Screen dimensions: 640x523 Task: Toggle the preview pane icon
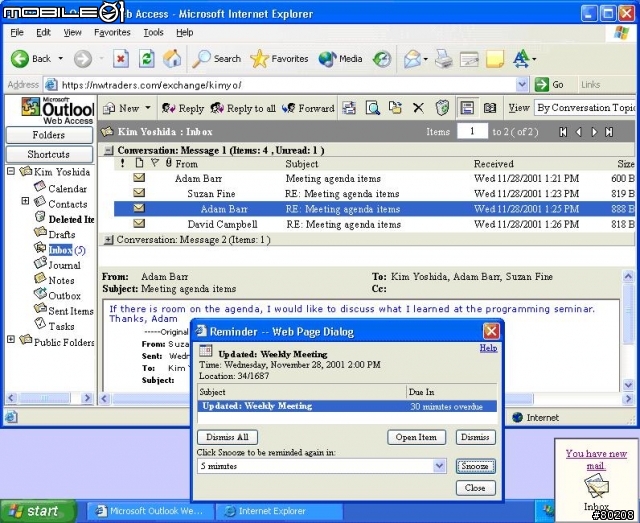click(467, 108)
